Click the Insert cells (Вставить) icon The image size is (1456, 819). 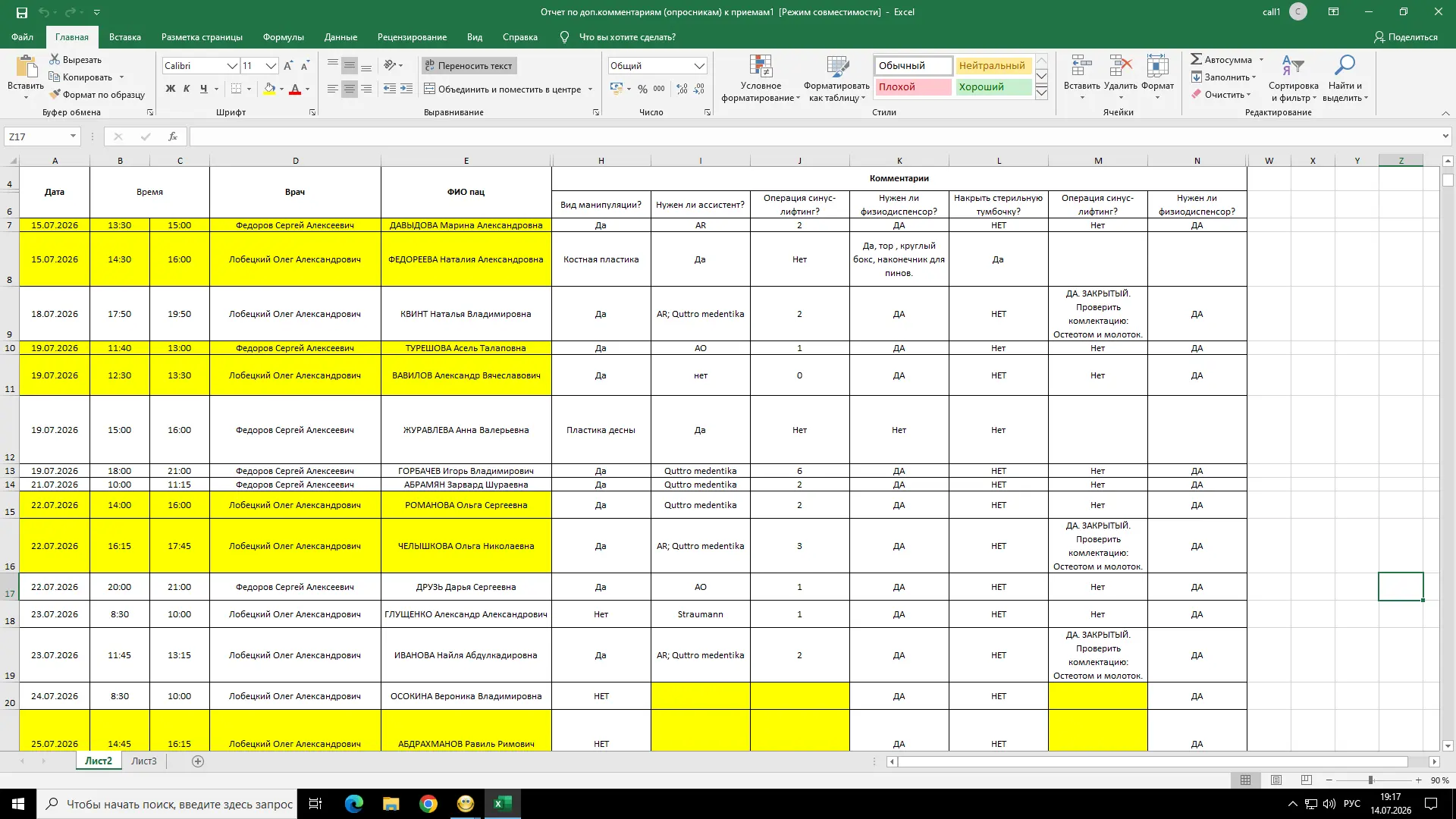pyautogui.click(x=1081, y=66)
